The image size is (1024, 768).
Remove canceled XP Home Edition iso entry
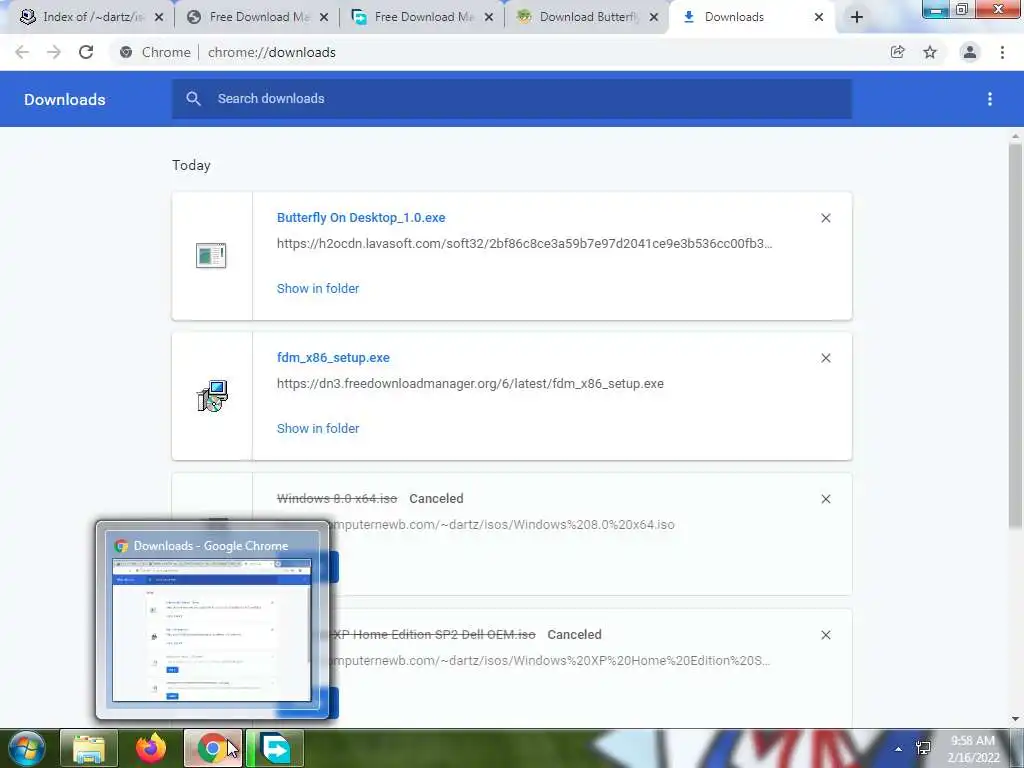point(826,635)
